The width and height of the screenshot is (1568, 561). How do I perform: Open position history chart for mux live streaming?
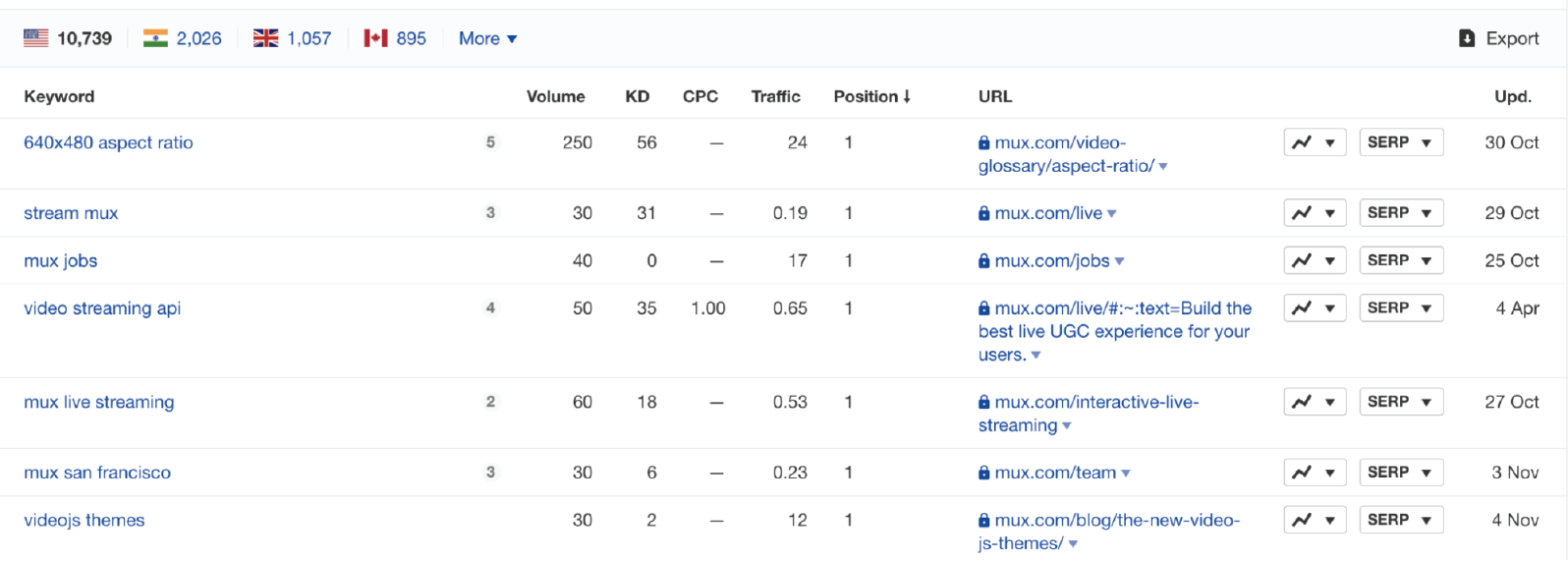(1314, 402)
